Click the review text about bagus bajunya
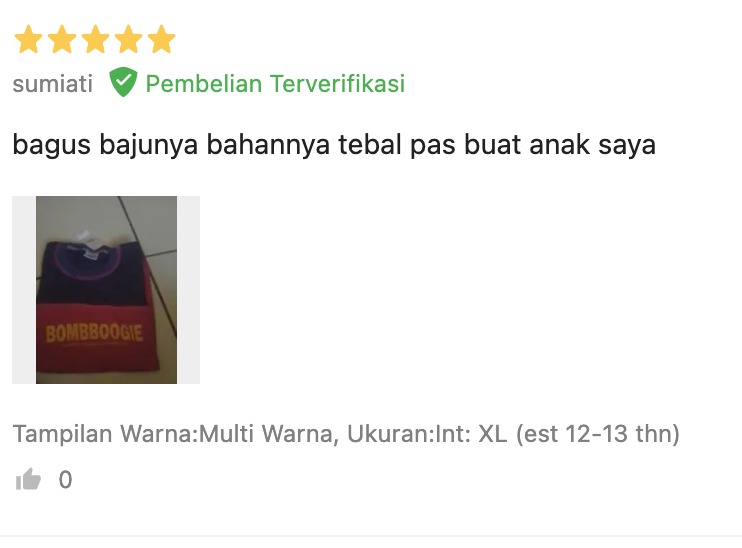The width and height of the screenshot is (742, 548). click(334, 144)
